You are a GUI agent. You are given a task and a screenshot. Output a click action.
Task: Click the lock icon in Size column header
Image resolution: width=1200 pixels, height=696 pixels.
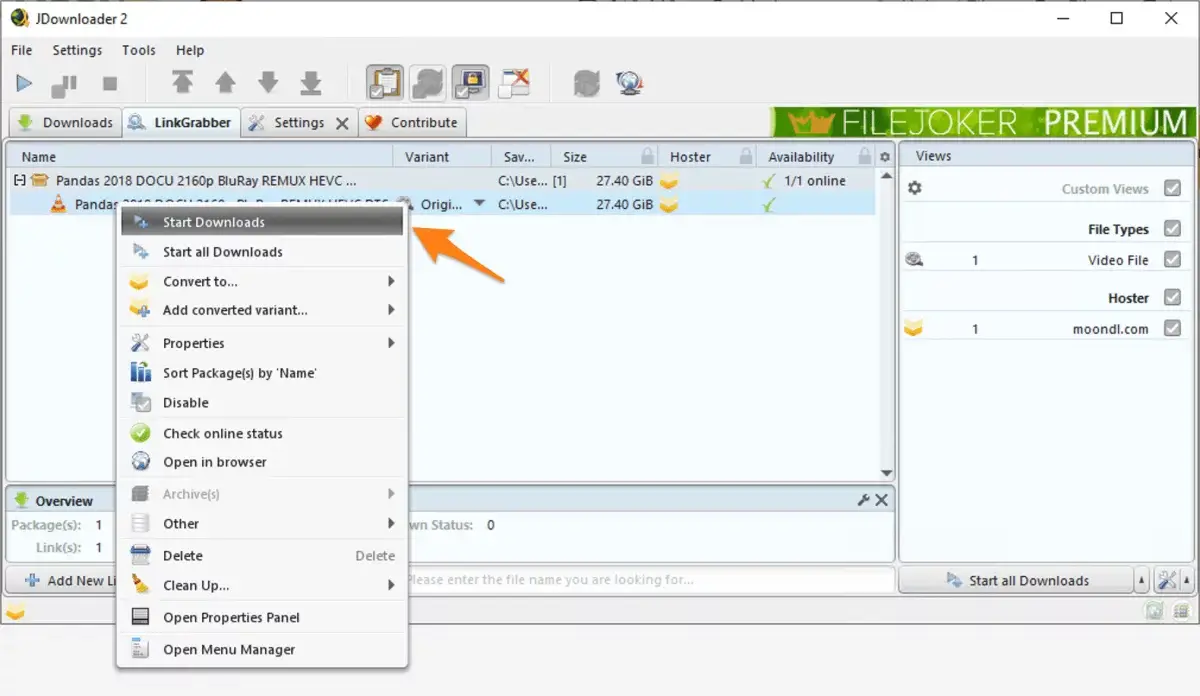coord(648,156)
